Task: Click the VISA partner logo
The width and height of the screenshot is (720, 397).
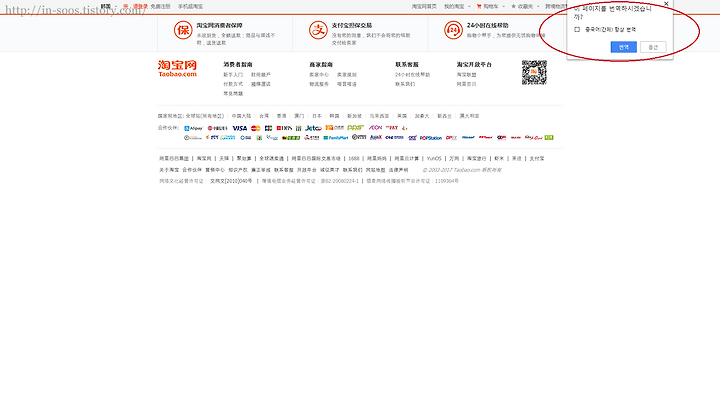Action: (239, 128)
